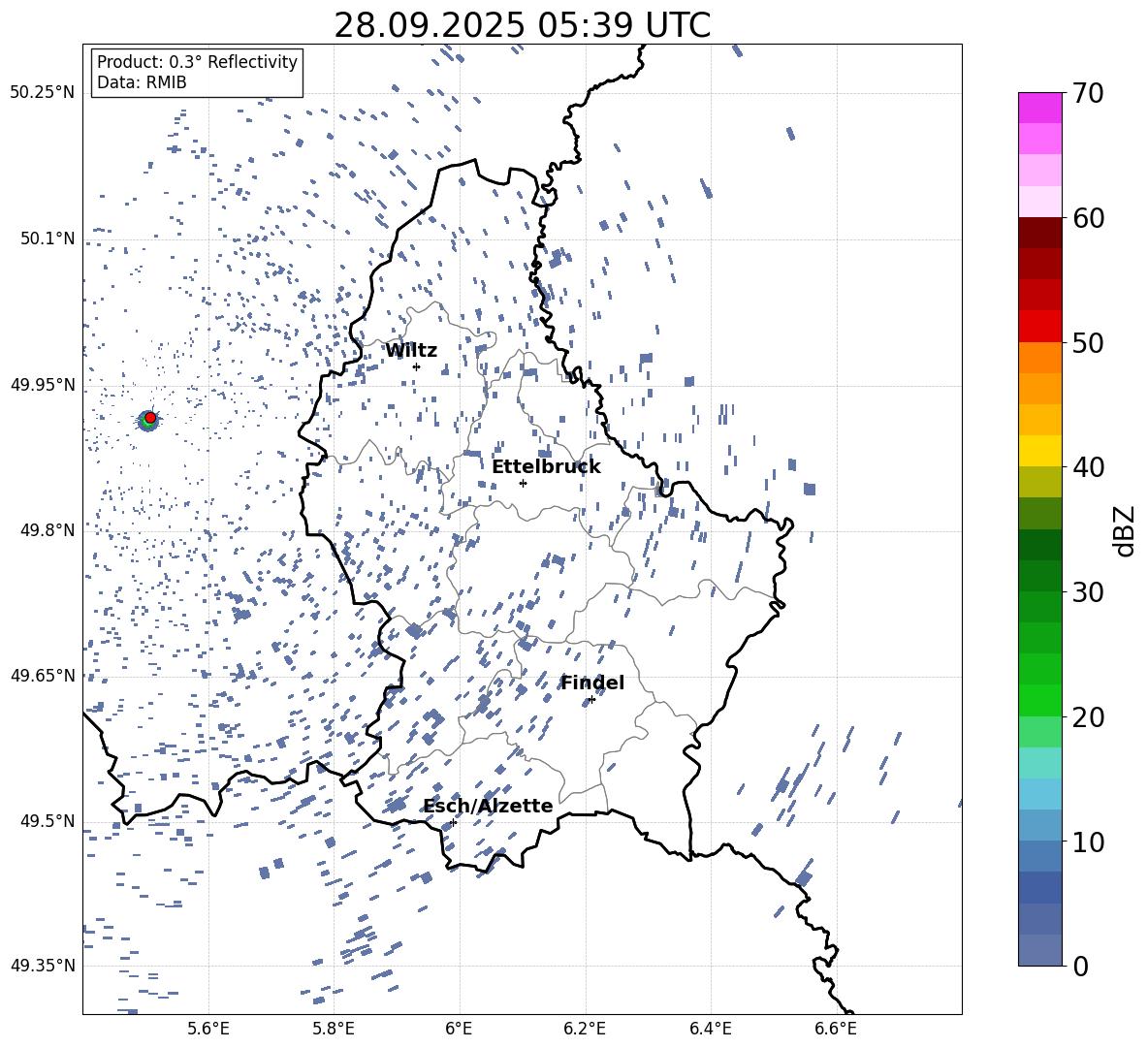Click the 6°E longitude label
1148x1048 pixels.
(459, 1029)
